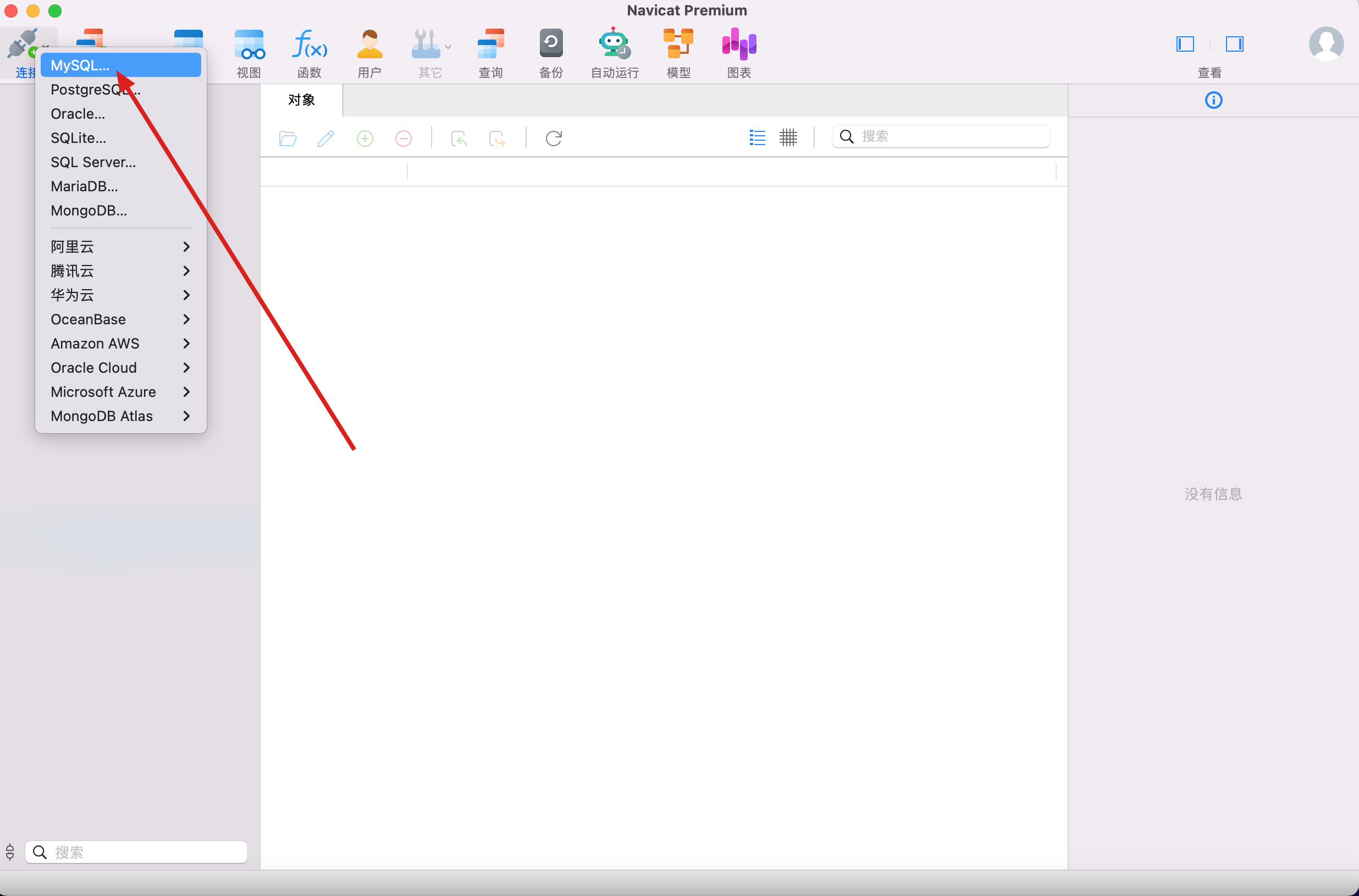
Task: Focus the sidebar bottom search field
Action: pos(136,852)
